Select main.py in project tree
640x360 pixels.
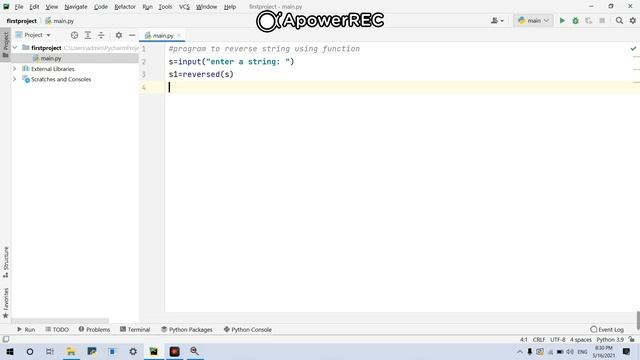(x=51, y=58)
